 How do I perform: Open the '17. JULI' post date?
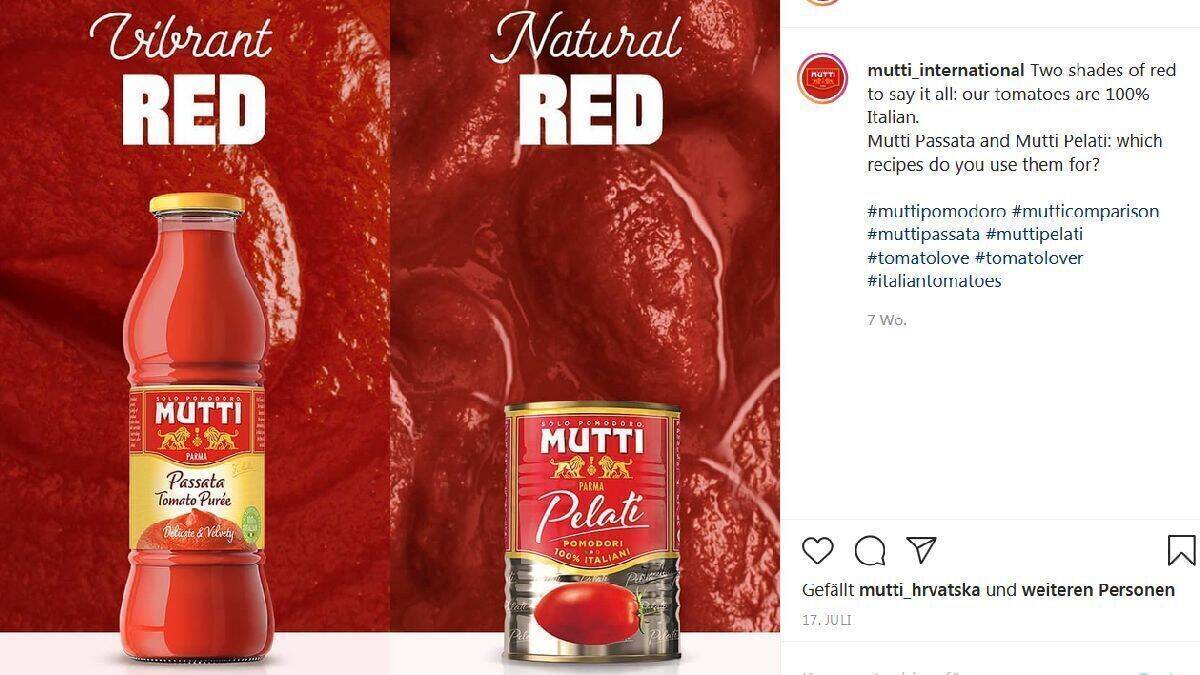(x=827, y=620)
